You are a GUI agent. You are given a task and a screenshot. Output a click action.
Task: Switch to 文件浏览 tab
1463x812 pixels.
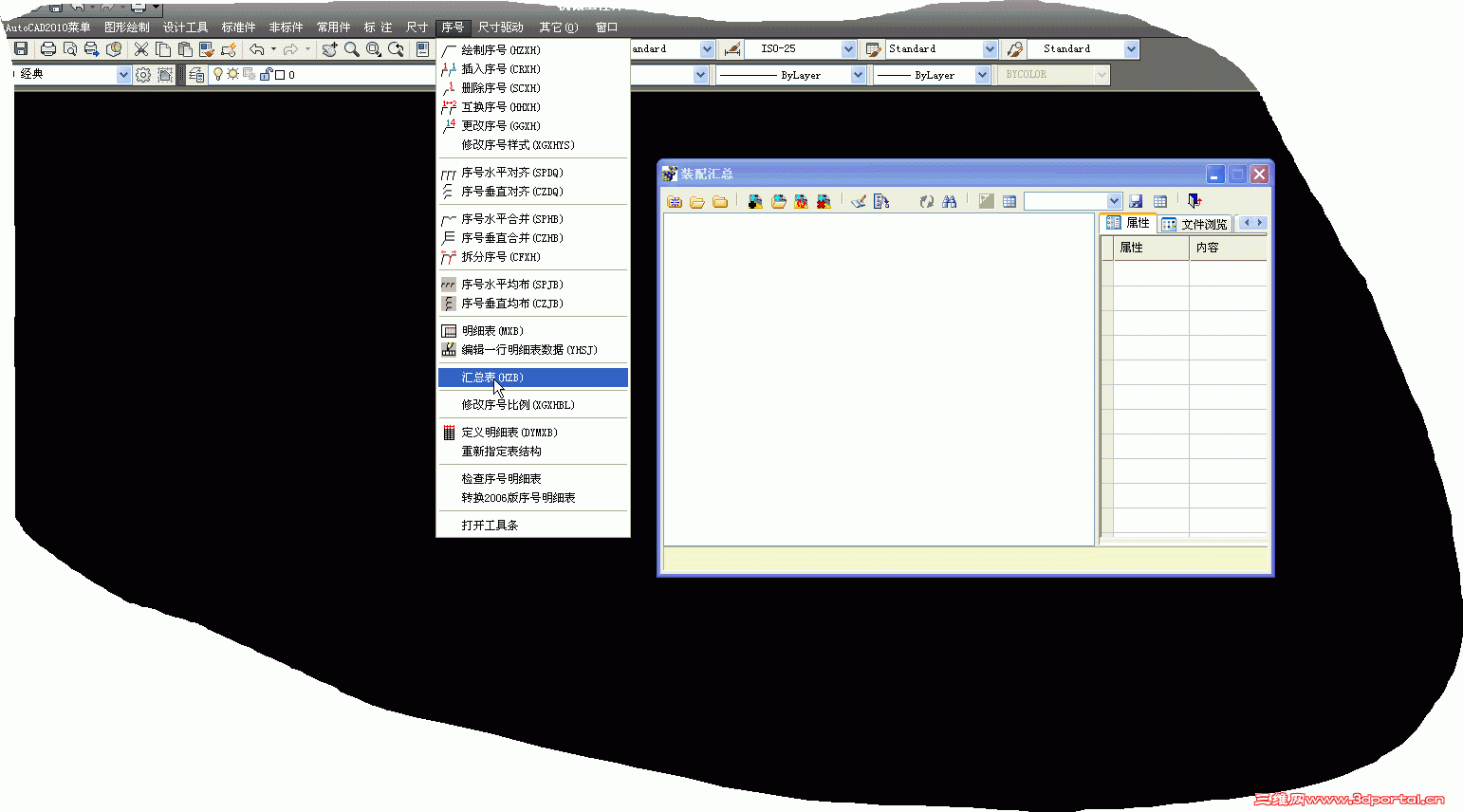[1194, 224]
